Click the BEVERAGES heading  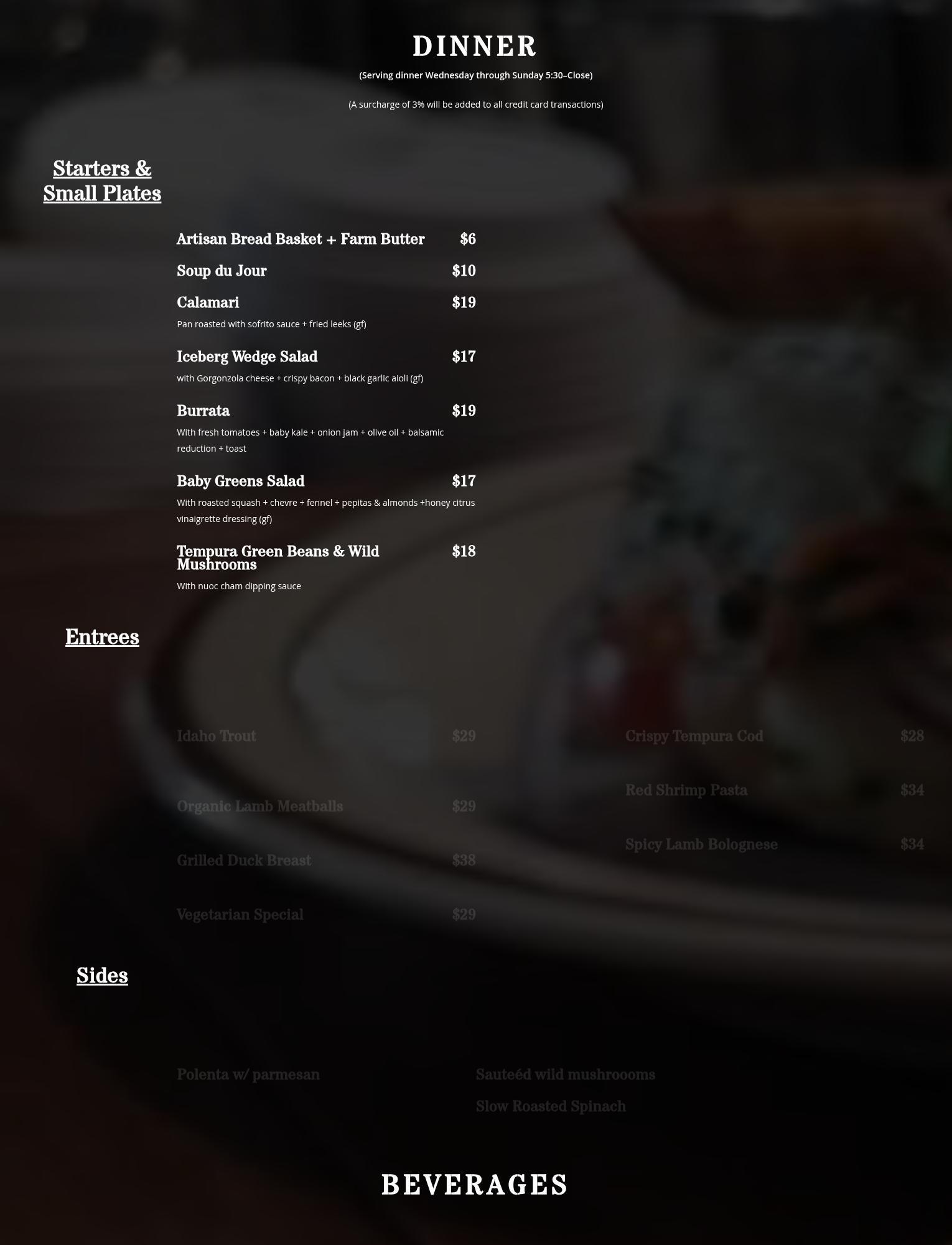coord(475,1185)
